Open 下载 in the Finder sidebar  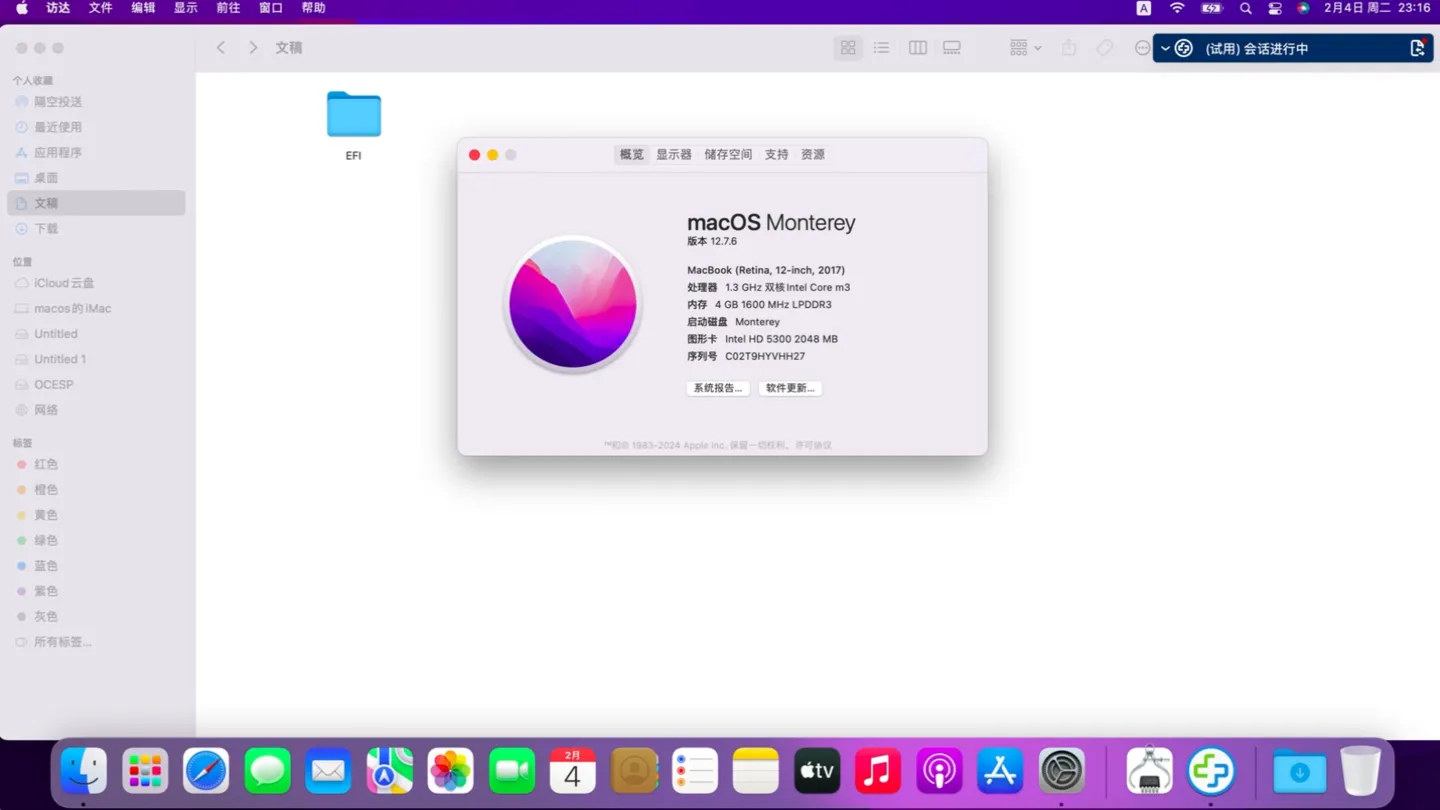click(x=46, y=229)
